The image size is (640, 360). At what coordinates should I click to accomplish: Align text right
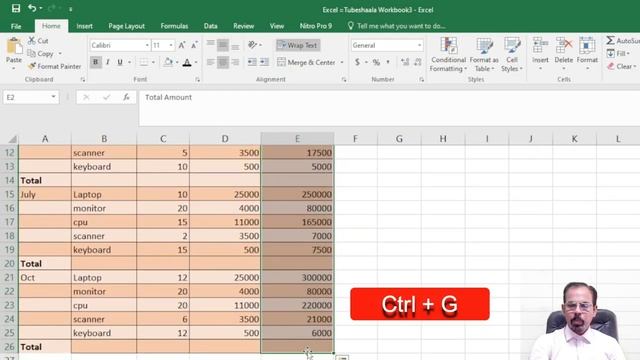point(235,62)
